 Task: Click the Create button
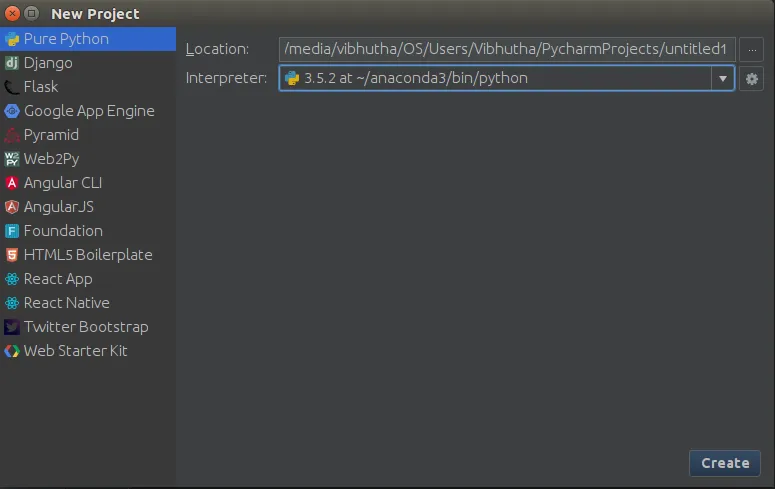tap(725, 463)
